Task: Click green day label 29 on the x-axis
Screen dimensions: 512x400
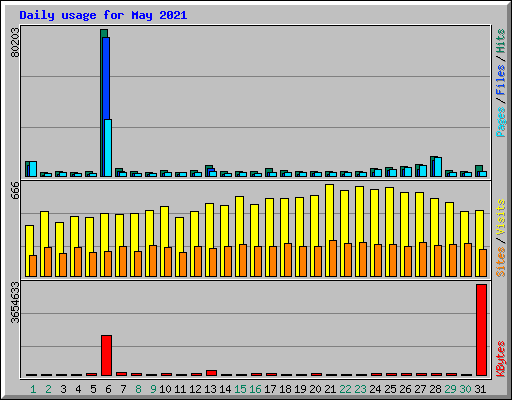Action: pyautogui.click(x=450, y=389)
